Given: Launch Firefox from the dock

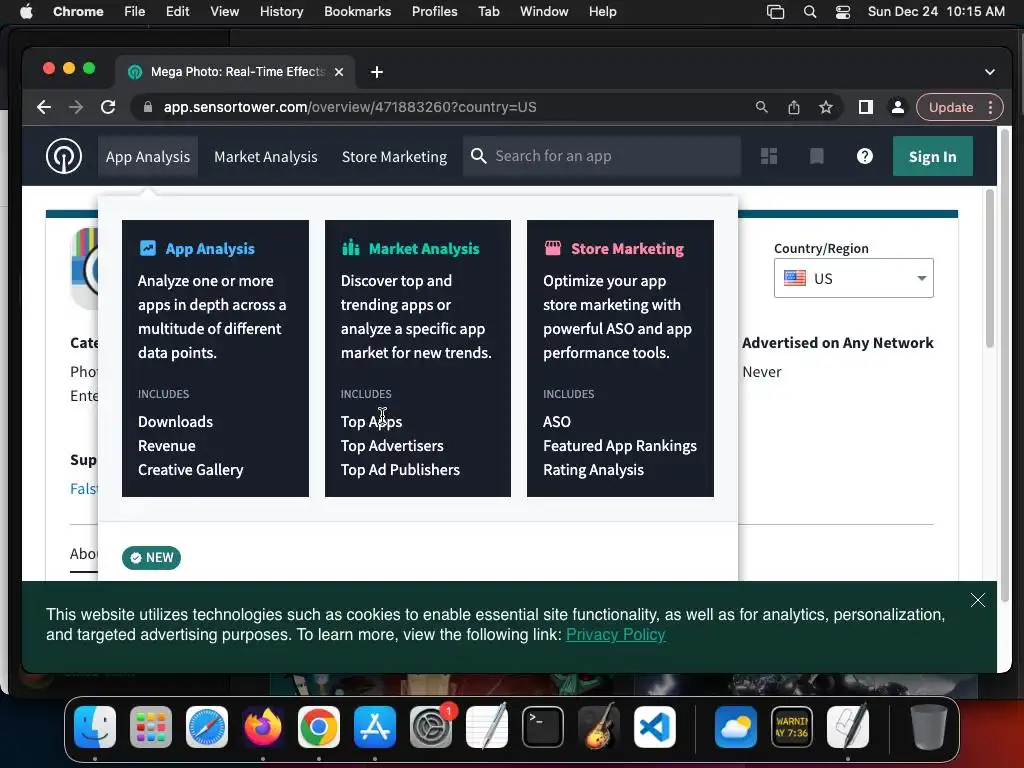Looking at the screenshot, I should coord(263,727).
